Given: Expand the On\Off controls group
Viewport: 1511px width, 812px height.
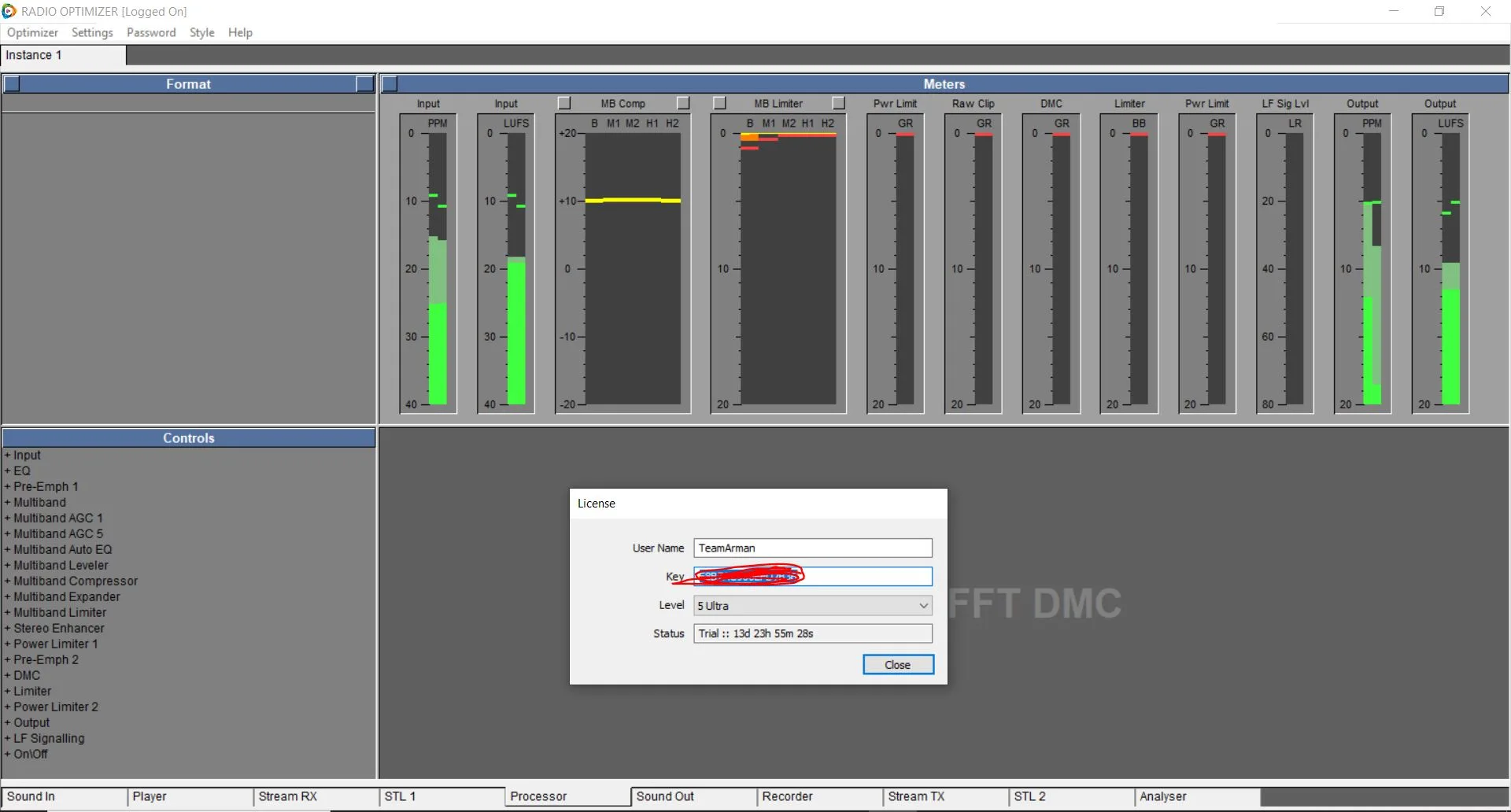Looking at the screenshot, I should [x=26, y=755].
